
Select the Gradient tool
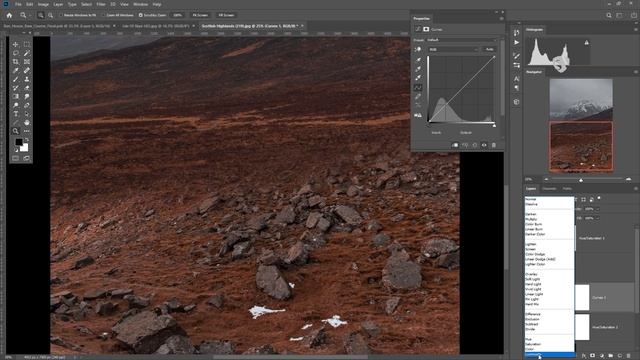[x=16, y=97]
